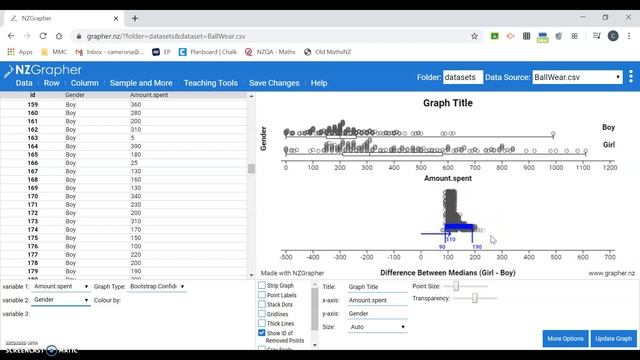Open a new browser tab

click(x=135, y=18)
